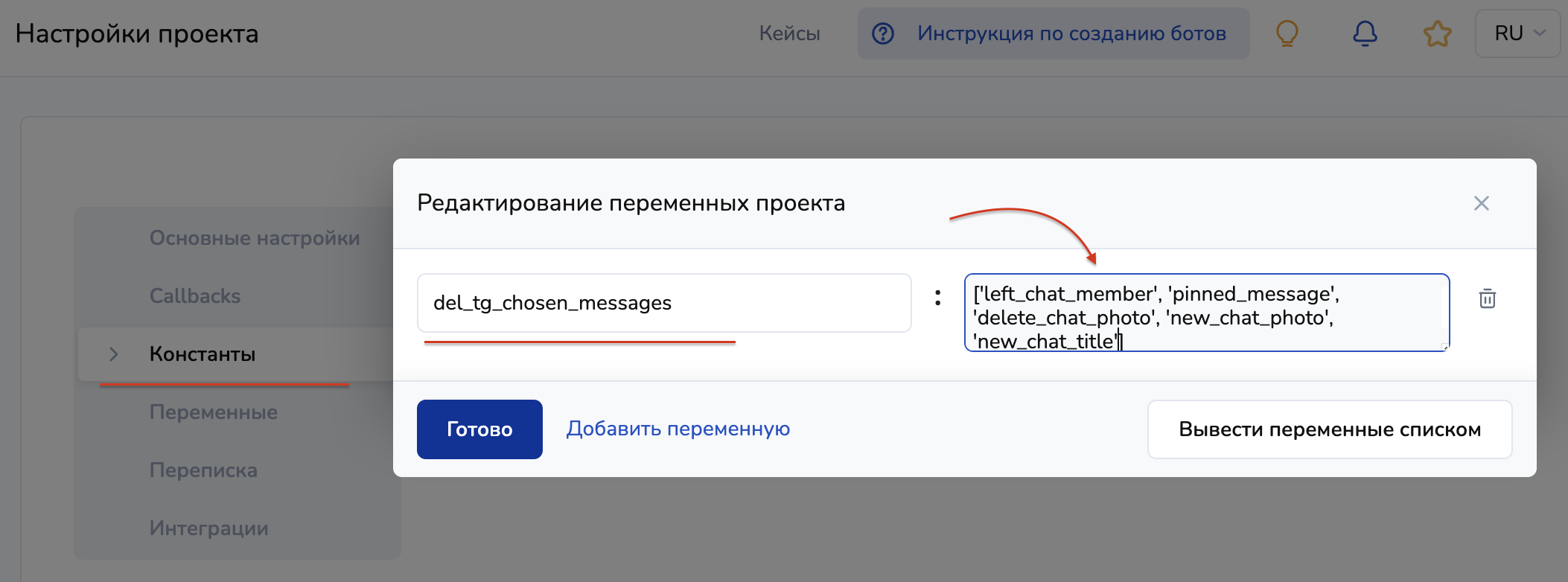The height and width of the screenshot is (582, 1568).
Task: Open notifications bell icon
Action: (x=1364, y=33)
